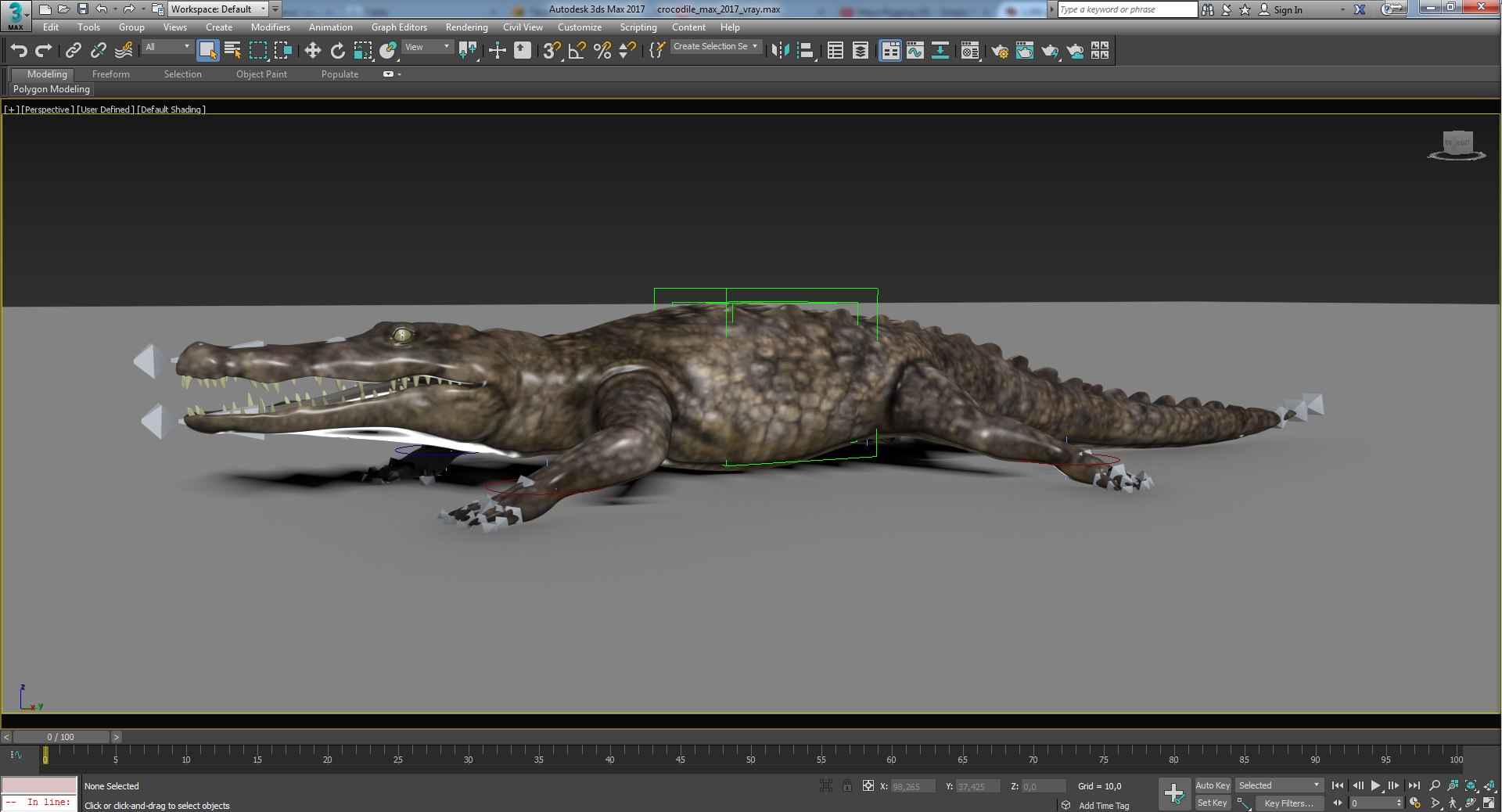Click the Redo arrow in main toolbar
This screenshot has height=812, width=1502.
point(44,51)
